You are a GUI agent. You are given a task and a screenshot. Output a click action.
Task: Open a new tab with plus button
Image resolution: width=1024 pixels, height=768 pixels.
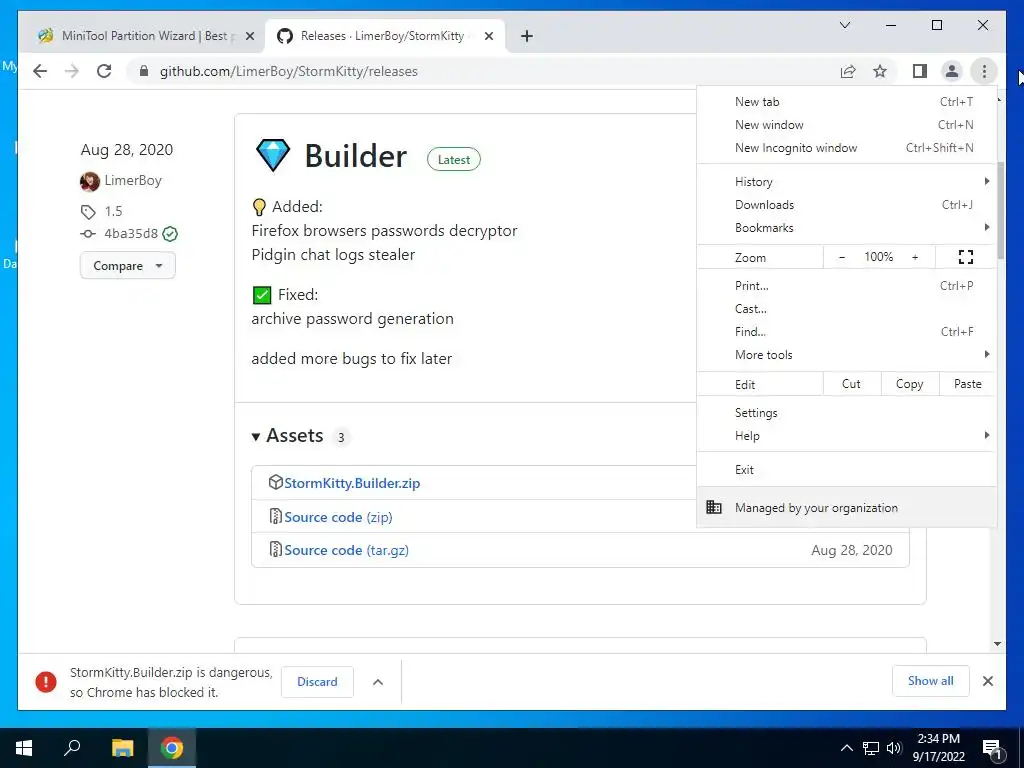click(527, 36)
